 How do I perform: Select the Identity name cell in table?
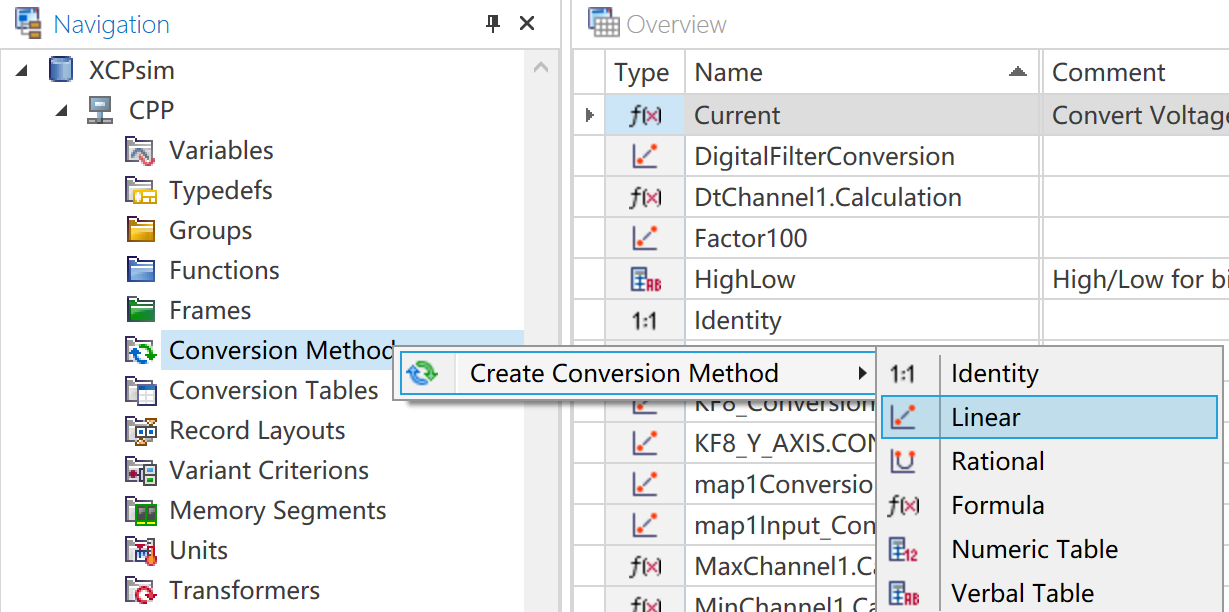pos(863,321)
